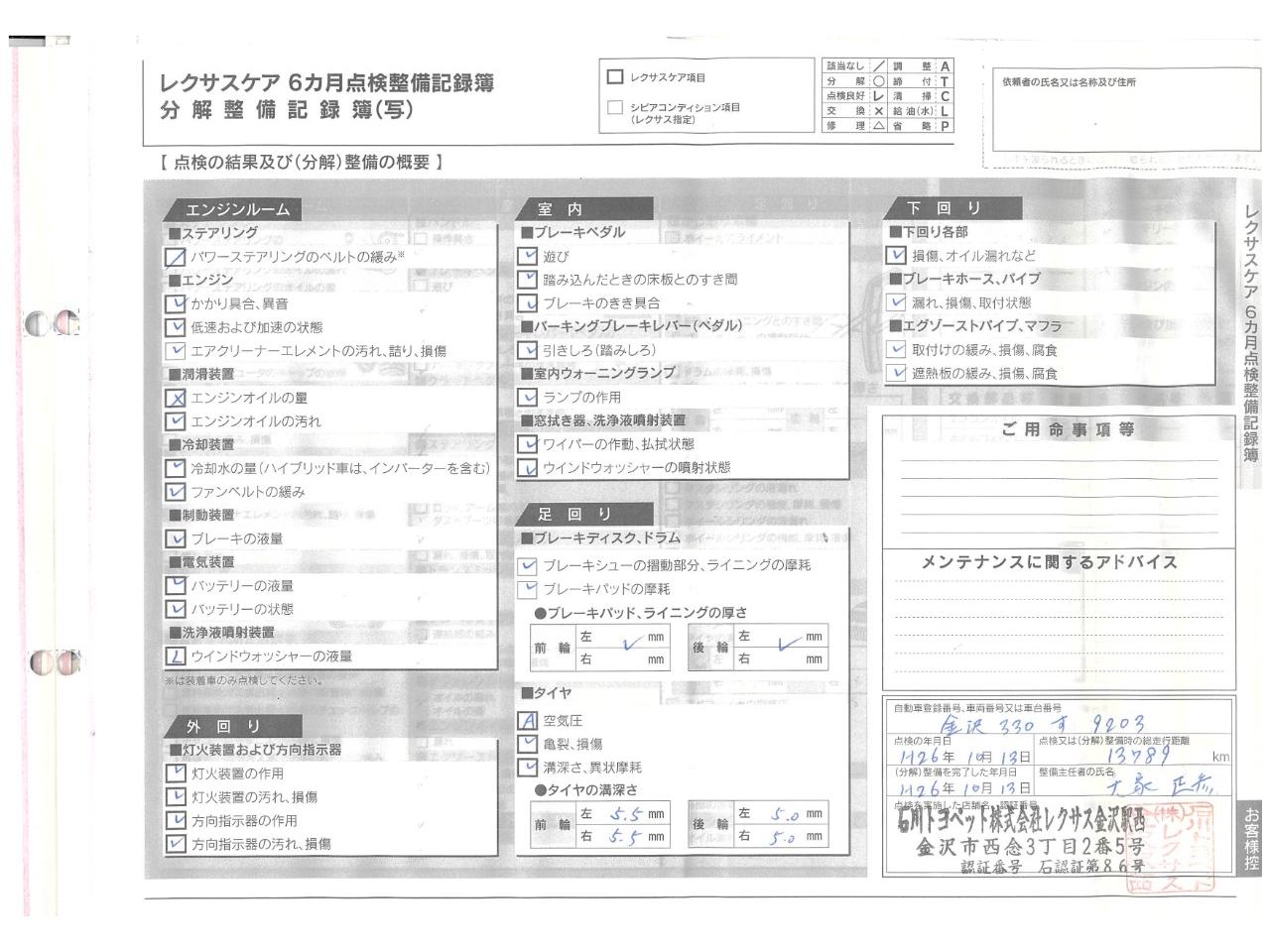1270x952 pixels.
Task: Click checkbox beside 溝深さ、異状摩耗
Action: click(x=528, y=768)
